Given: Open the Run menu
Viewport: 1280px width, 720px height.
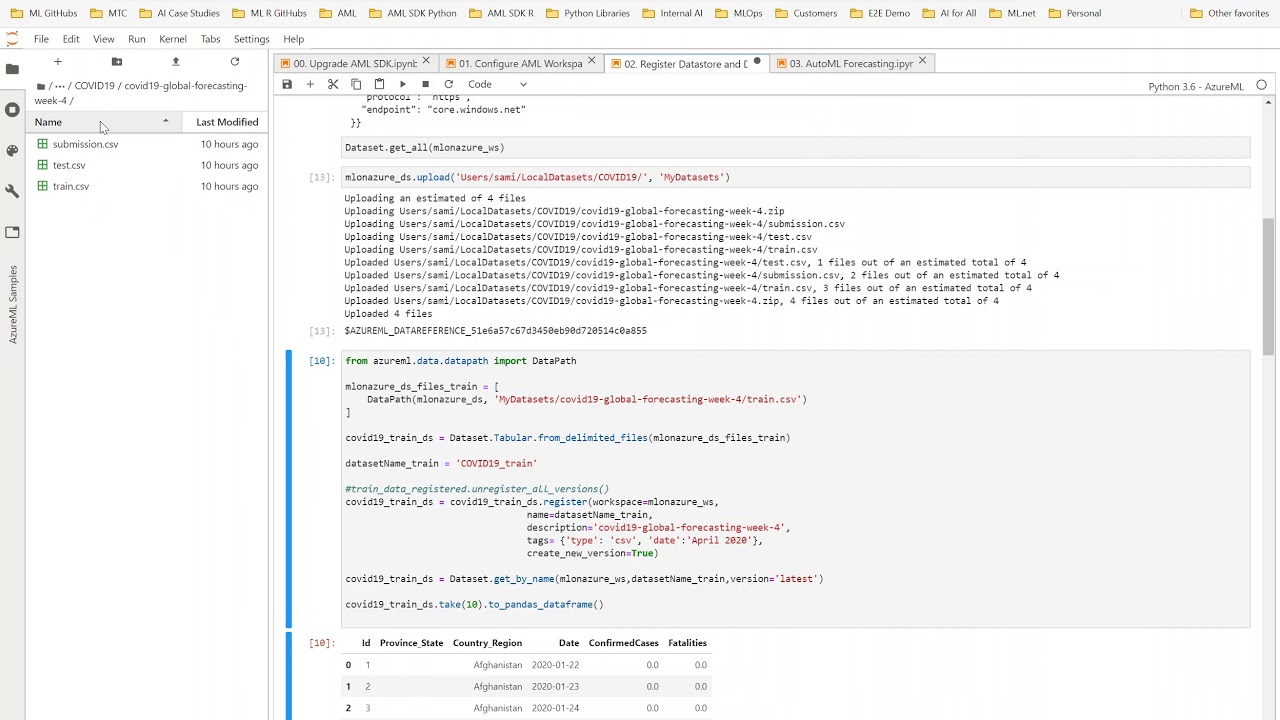Looking at the screenshot, I should coord(137,39).
